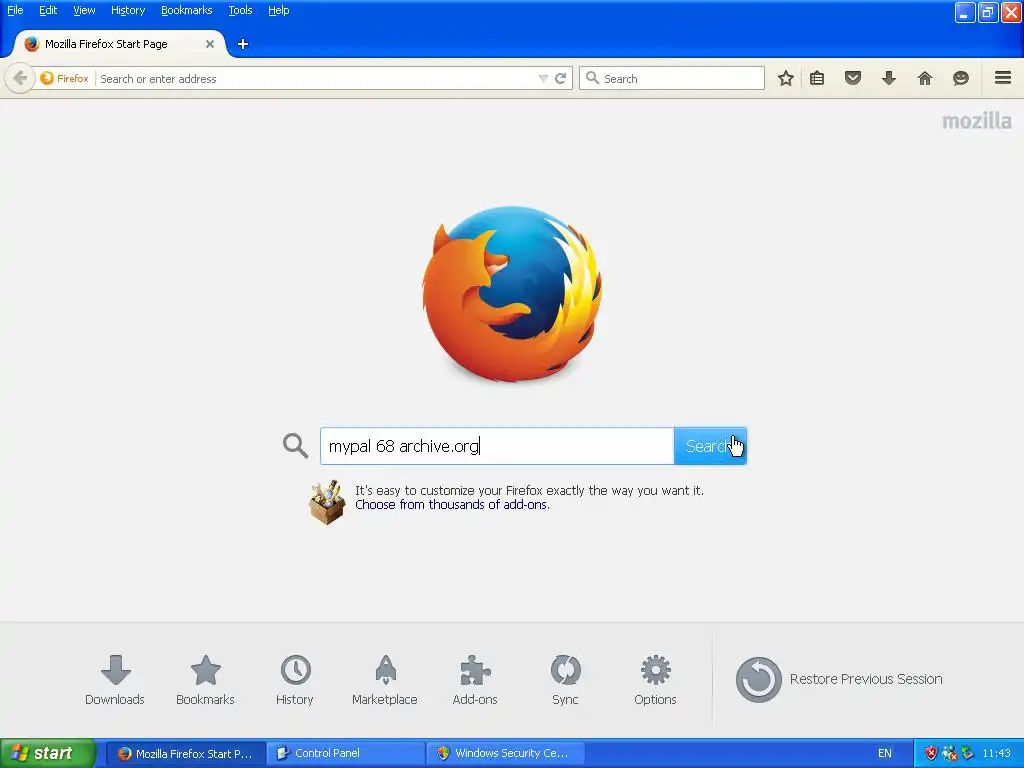
Task: Switch to Windows Security Center taskbar button
Action: pyautogui.click(x=505, y=753)
